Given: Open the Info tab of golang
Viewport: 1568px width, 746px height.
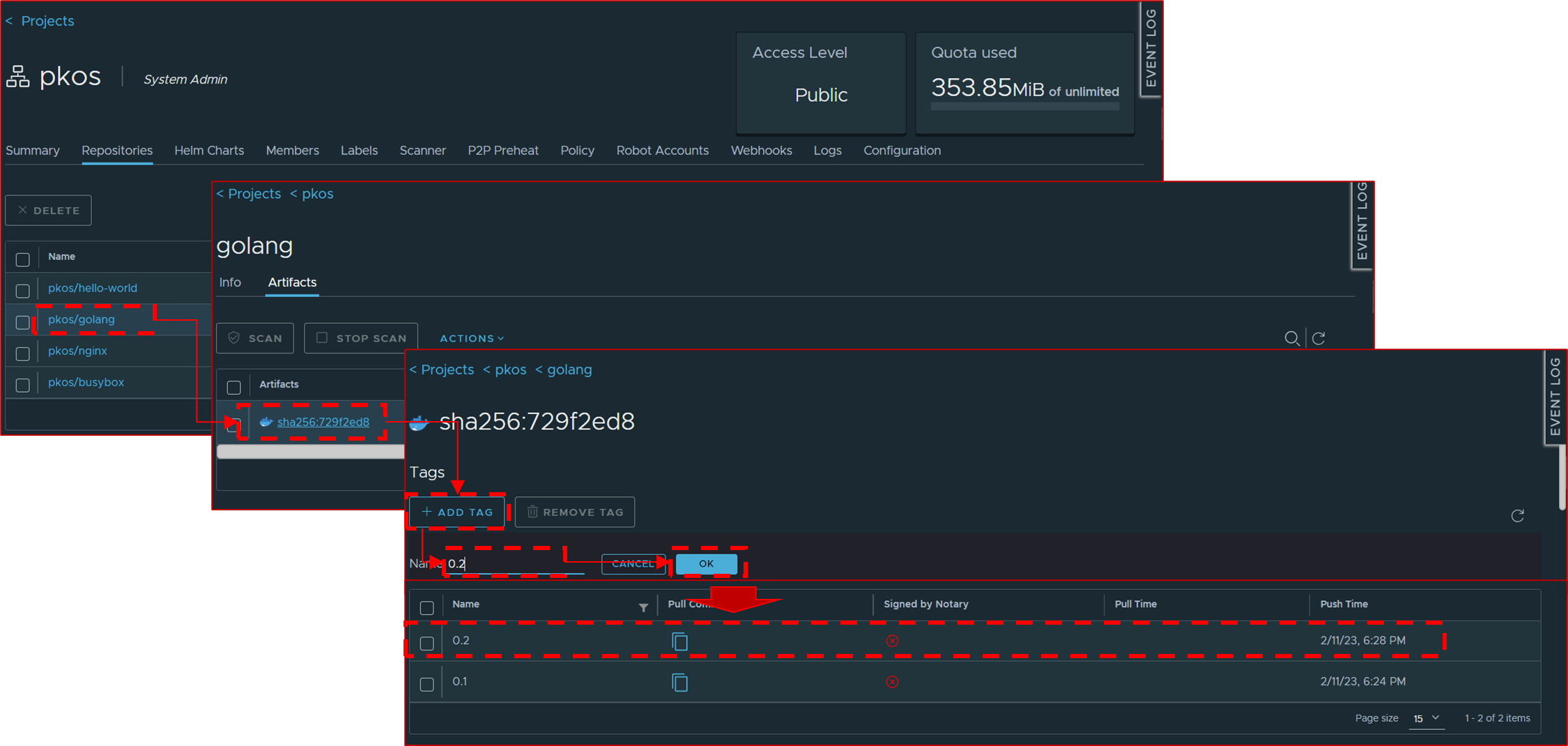Looking at the screenshot, I should click(x=230, y=282).
